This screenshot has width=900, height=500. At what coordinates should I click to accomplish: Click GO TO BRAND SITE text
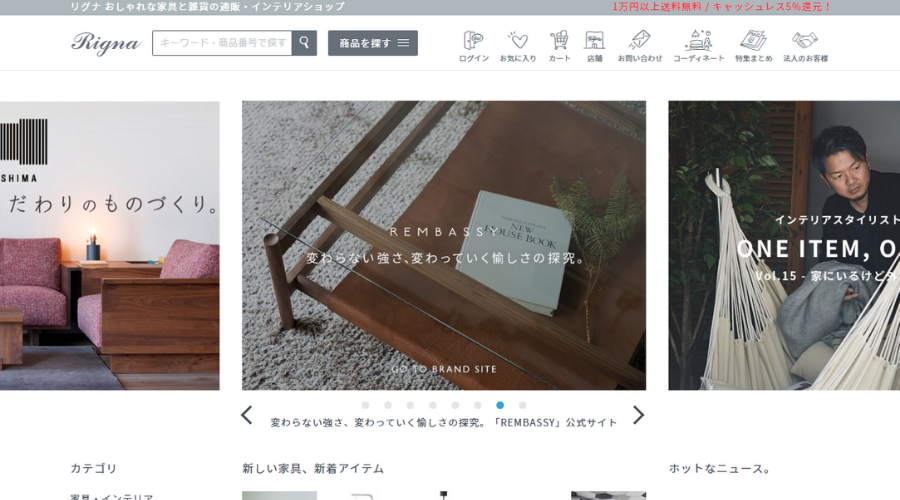pyautogui.click(x=444, y=369)
